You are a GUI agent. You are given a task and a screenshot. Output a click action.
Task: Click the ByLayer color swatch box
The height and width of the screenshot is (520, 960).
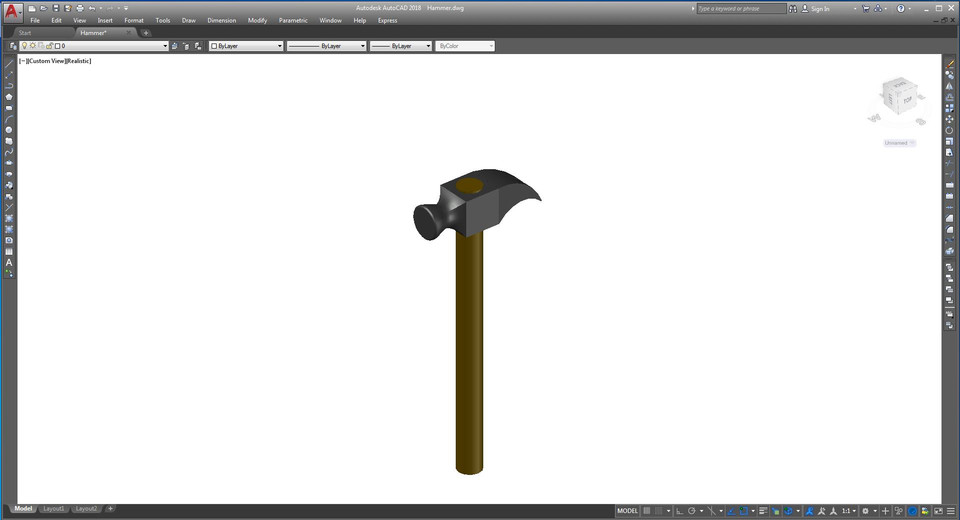pyautogui.click(x=214, y=46)
